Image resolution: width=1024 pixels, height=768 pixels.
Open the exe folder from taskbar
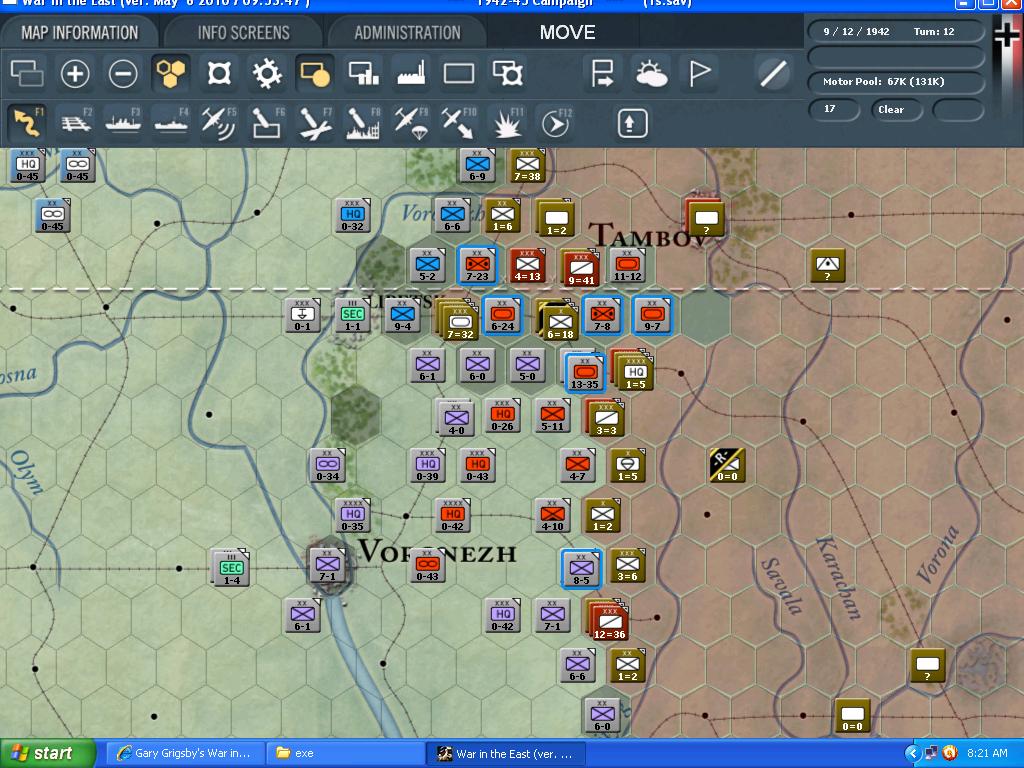click(x=346, y=753)
